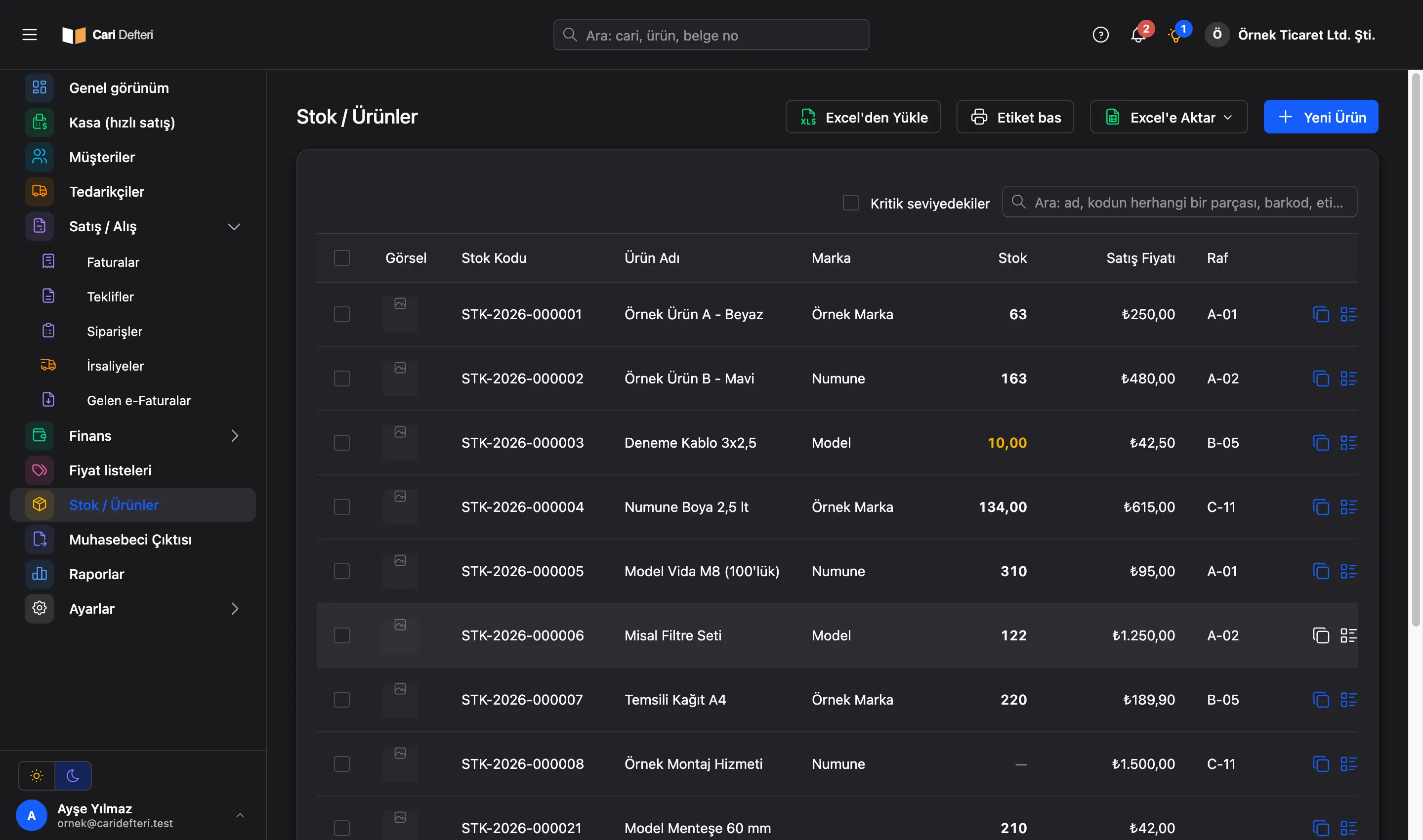The width and height of the screenshot is (1423, 840).
Task: Switch to light theme sun icon
Action: coord(36,775)
